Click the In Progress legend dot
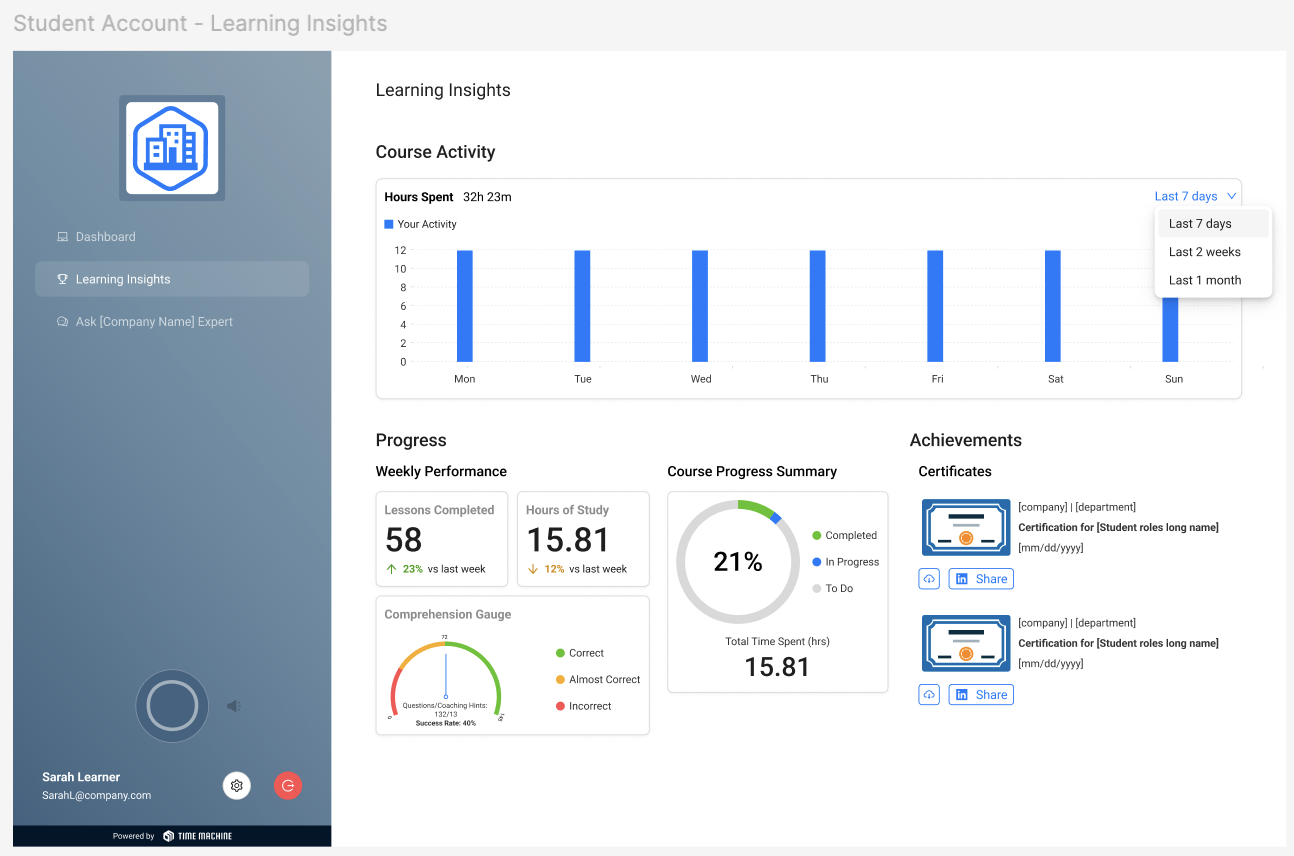Viewport: 1294px width, 856px height. pos(817,562)
